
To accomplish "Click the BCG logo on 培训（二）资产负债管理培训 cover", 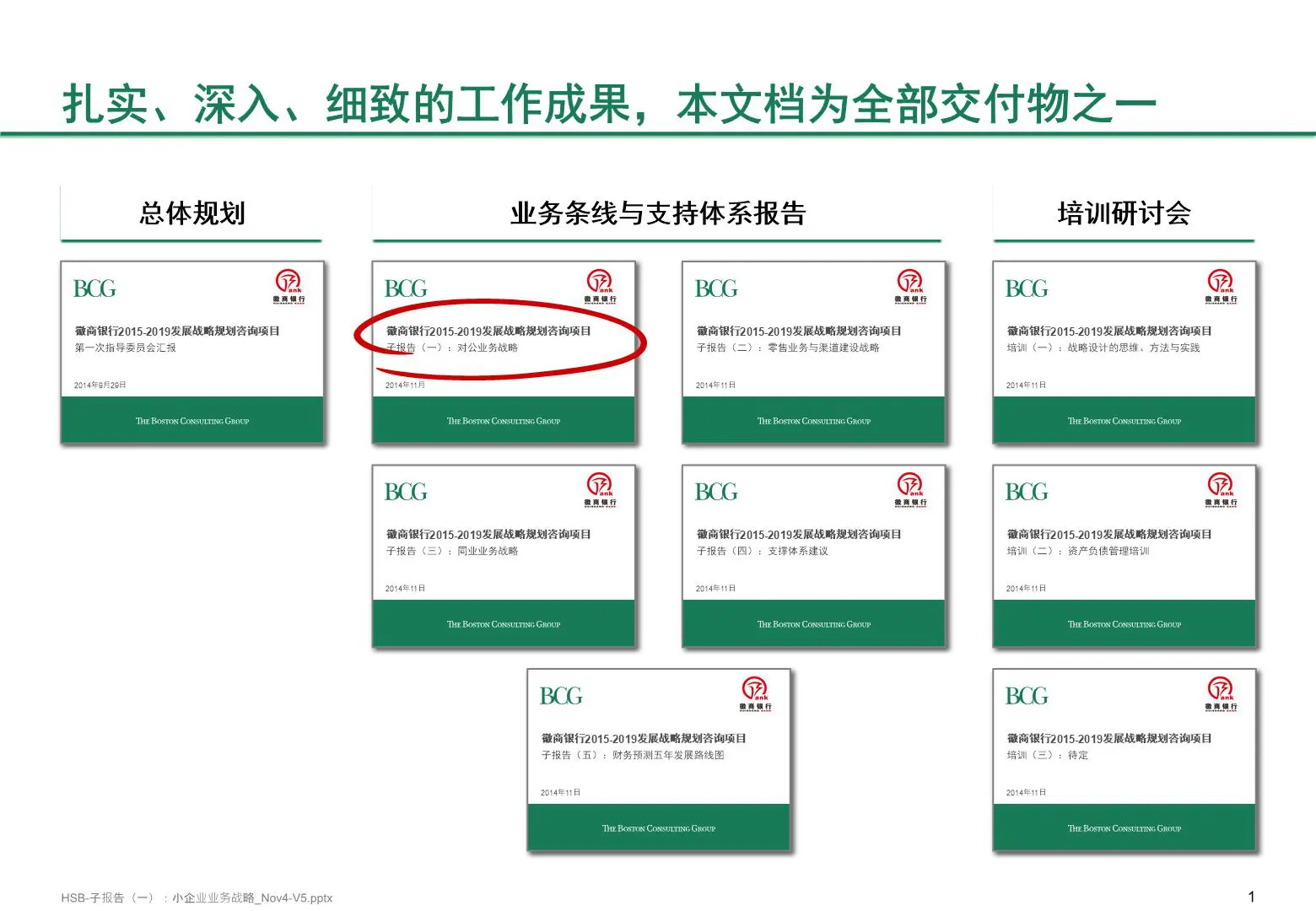I will (1026, 493).
